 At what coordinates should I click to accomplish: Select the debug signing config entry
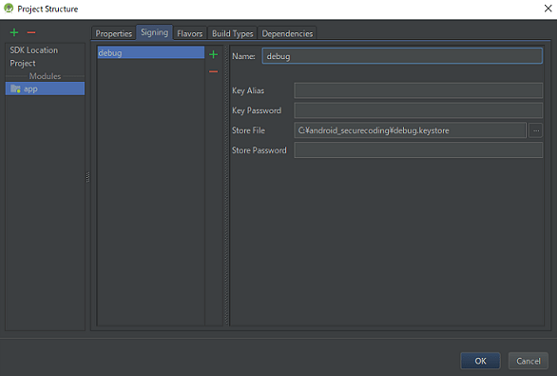pos(151,53)
